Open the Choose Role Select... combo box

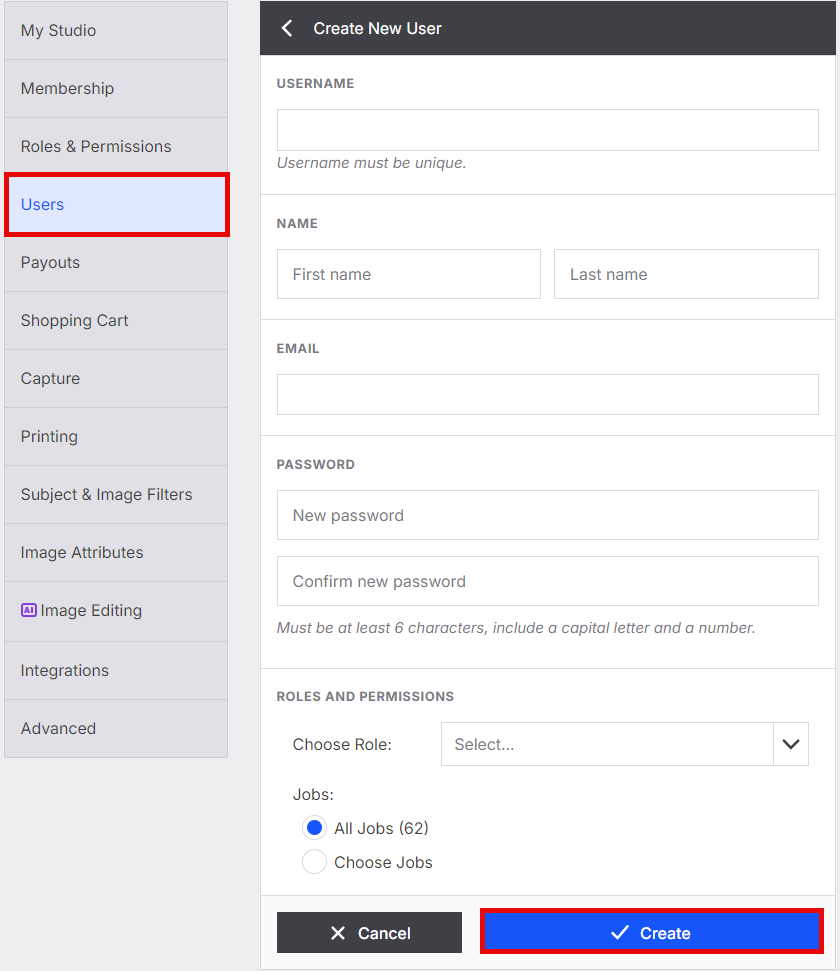coord(624,744)
